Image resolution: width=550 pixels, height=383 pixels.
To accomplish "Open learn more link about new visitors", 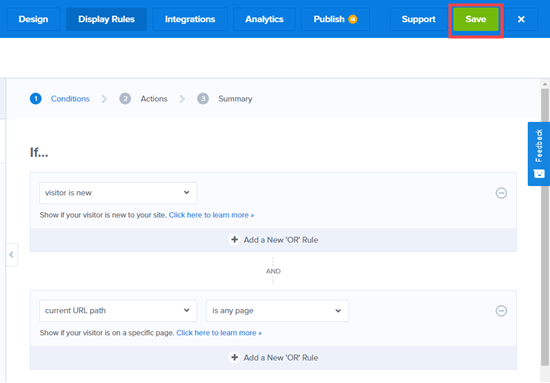I will [212, 215].
